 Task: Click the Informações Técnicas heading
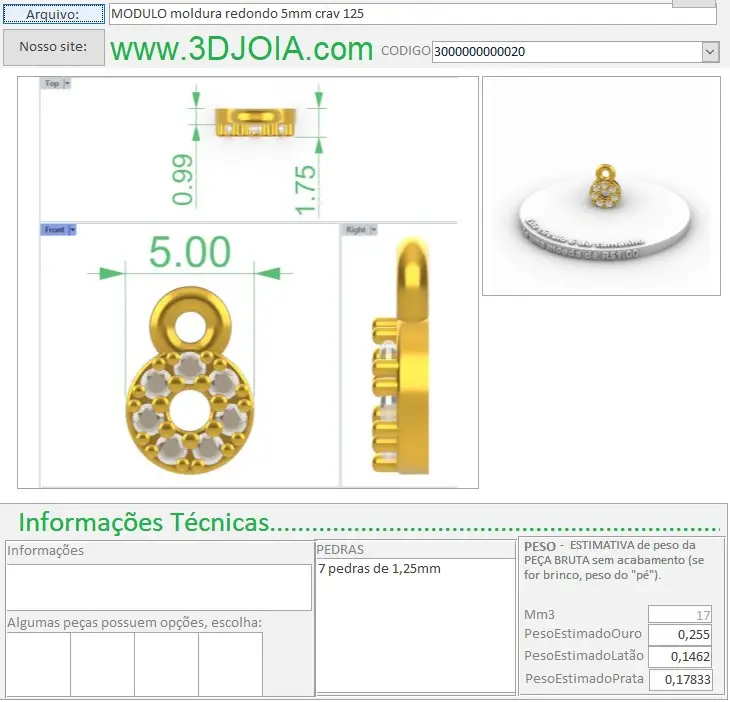click(144, 522)
